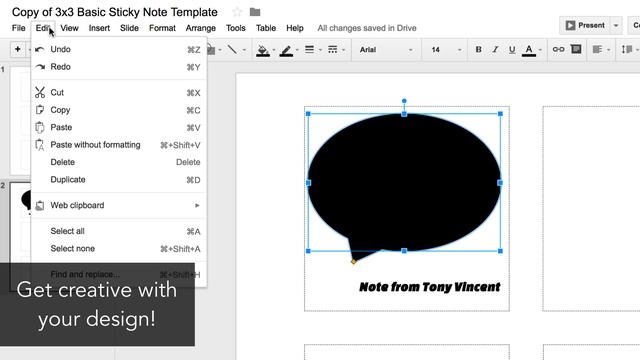This screenshot has height=360, width=640.
Task: Choose Copy from the Edit menu
Action: click(119, 110)
